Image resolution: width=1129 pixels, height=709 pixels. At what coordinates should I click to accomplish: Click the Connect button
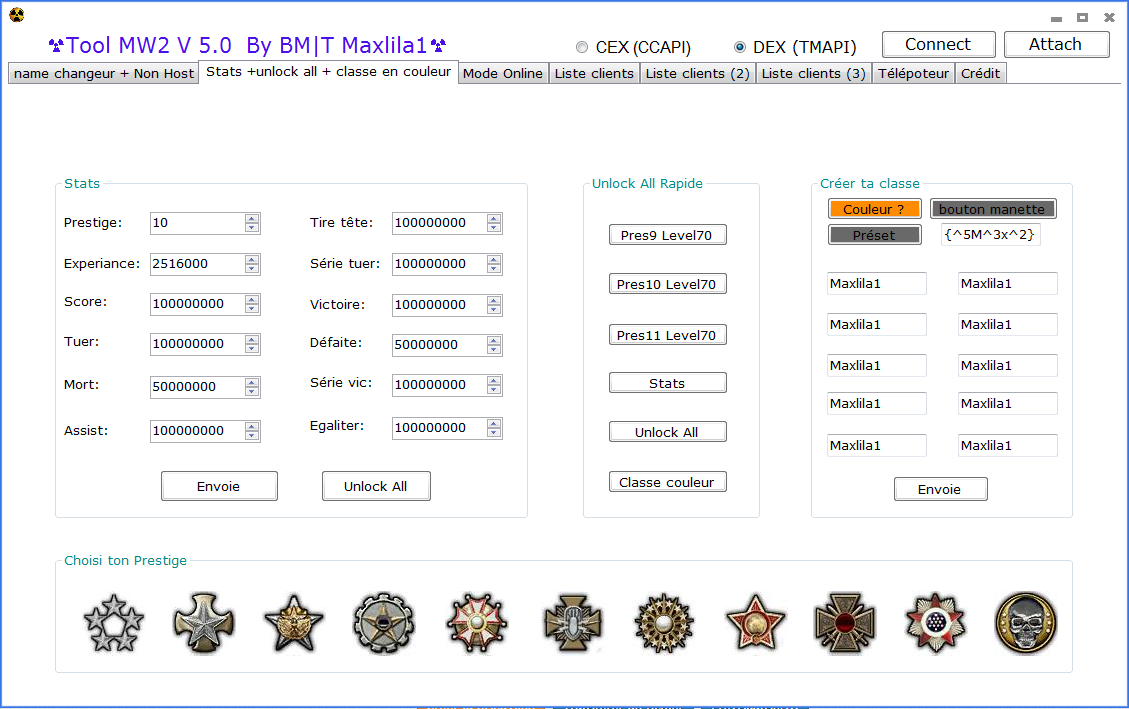939,45
